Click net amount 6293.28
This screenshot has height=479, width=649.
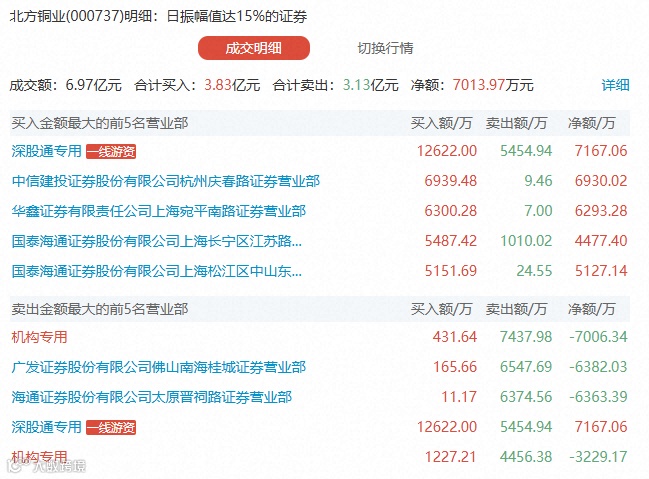601,211
